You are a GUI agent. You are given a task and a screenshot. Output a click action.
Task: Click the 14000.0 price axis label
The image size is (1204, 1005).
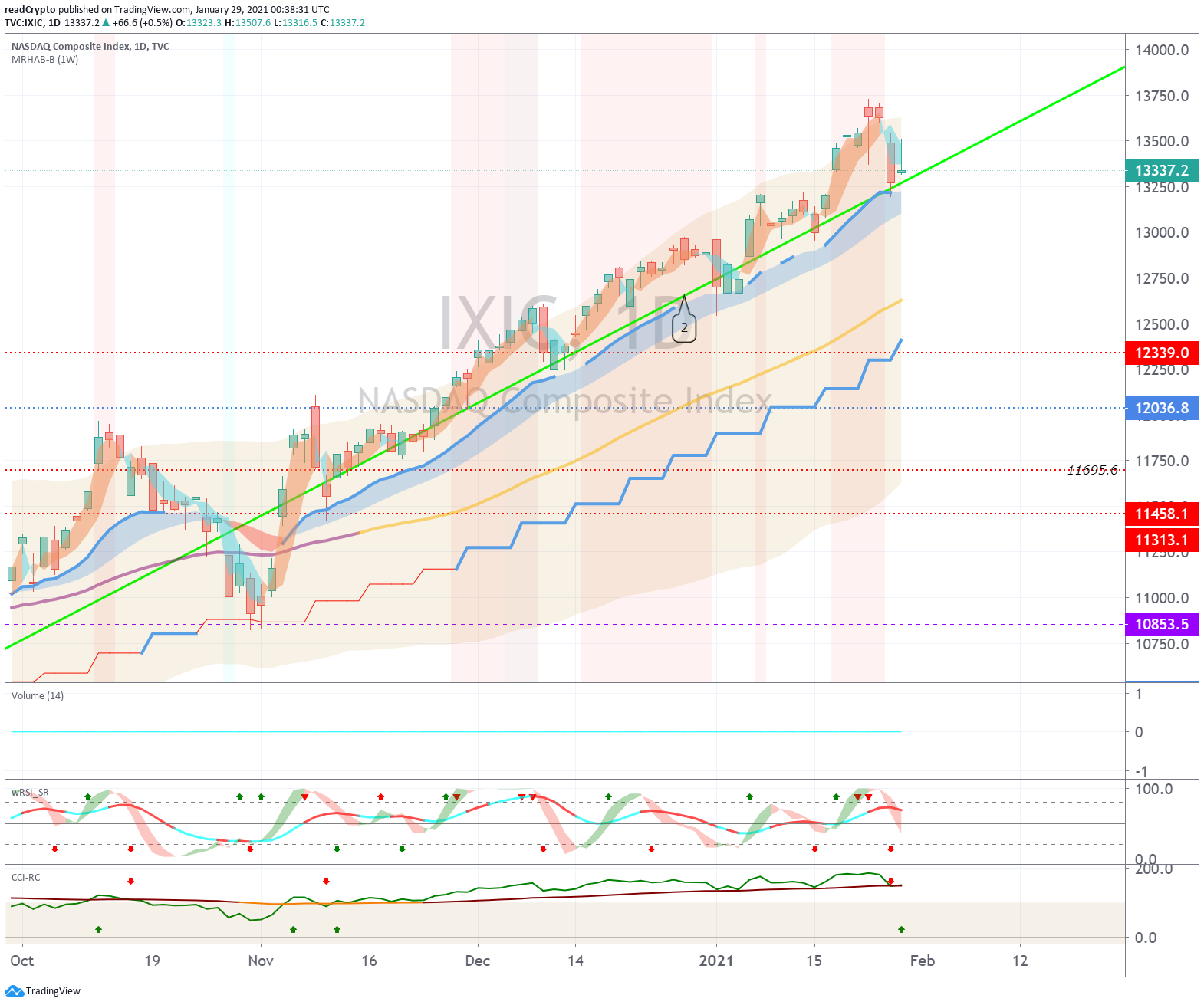tap(1162, 50)
